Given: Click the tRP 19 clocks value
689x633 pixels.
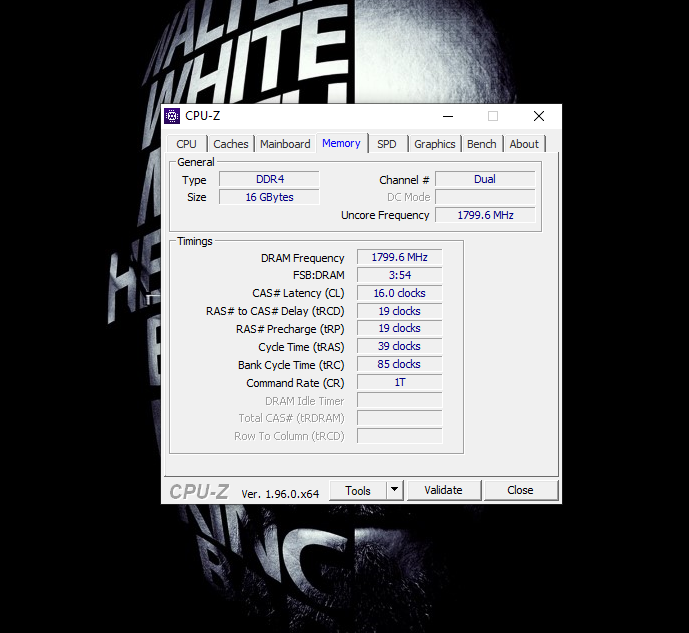Looking at the screenshot, I should 399,329.
